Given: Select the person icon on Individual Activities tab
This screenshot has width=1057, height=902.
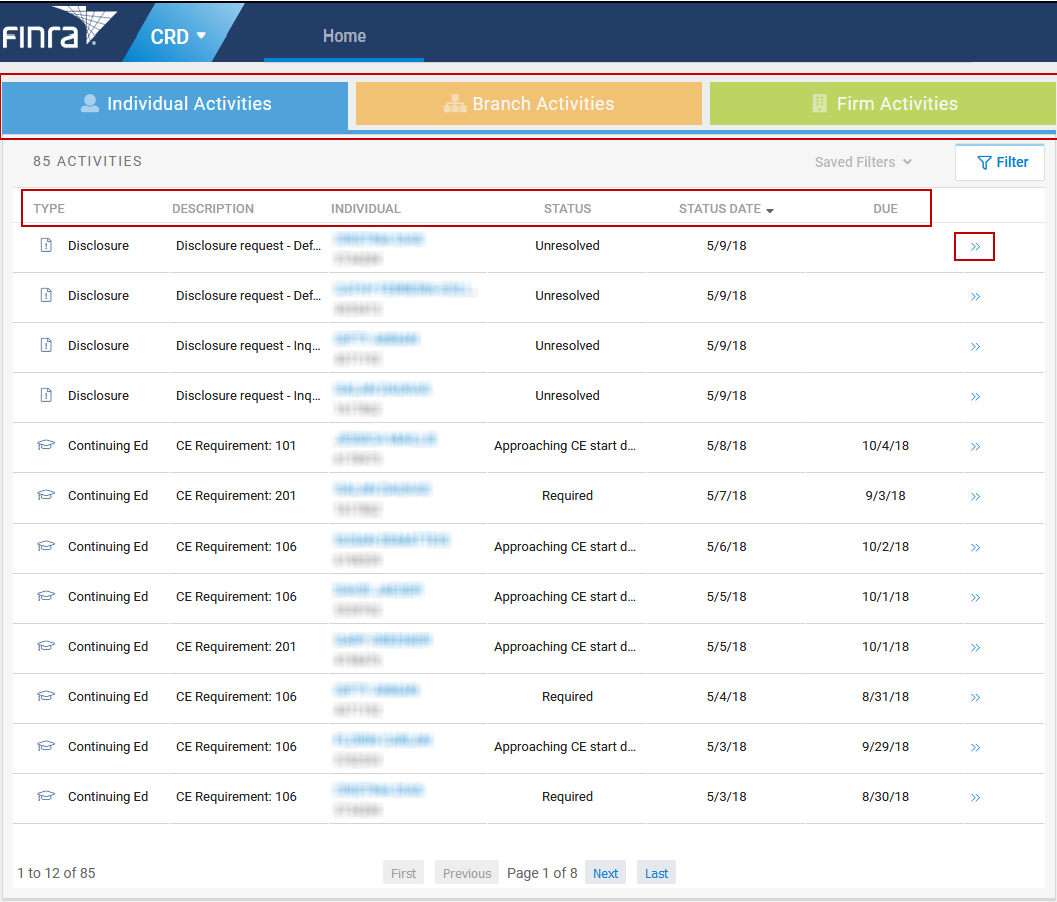Looking at the screenshot, I should 90,103.
